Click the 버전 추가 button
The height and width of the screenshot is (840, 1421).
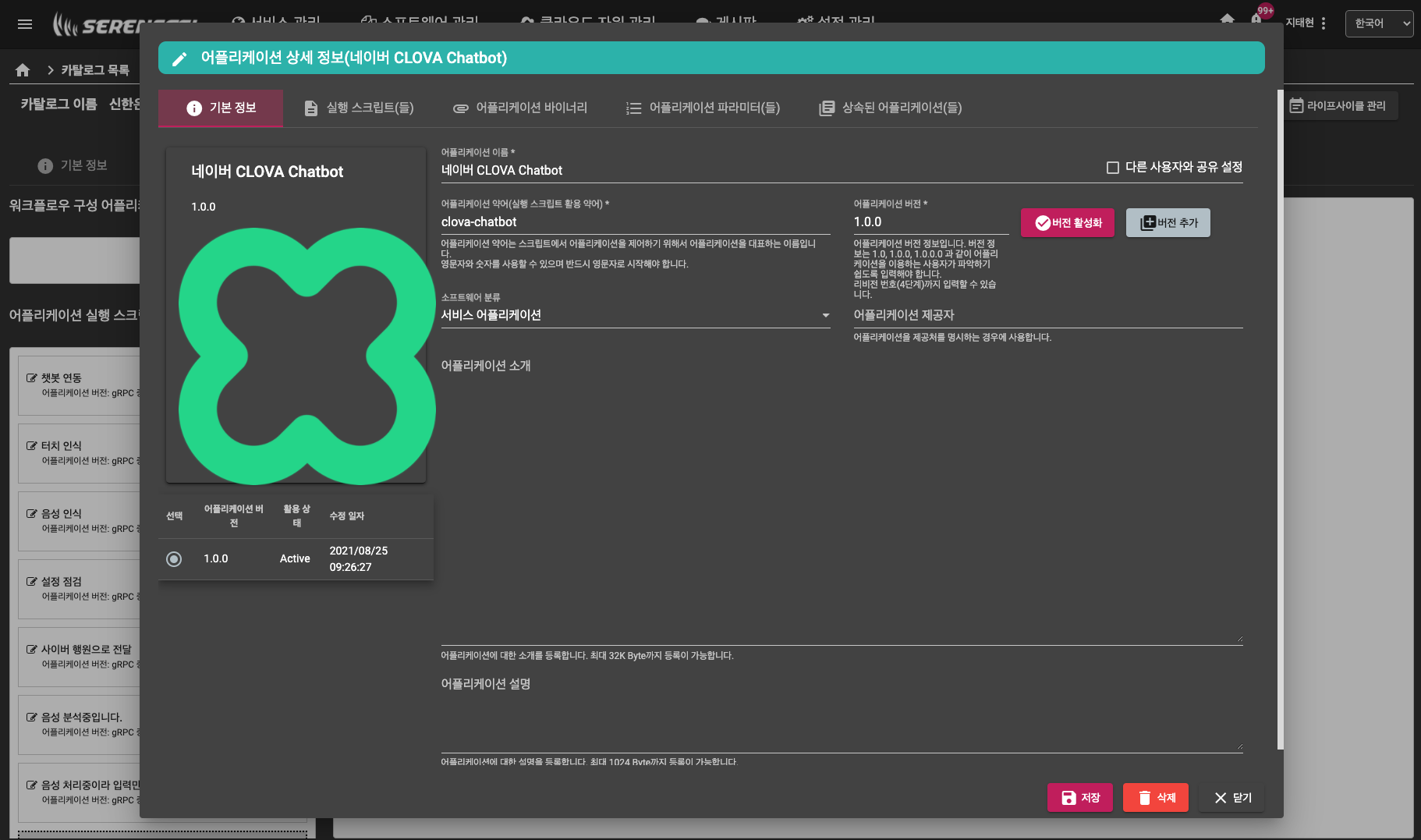coord(1168,223)
